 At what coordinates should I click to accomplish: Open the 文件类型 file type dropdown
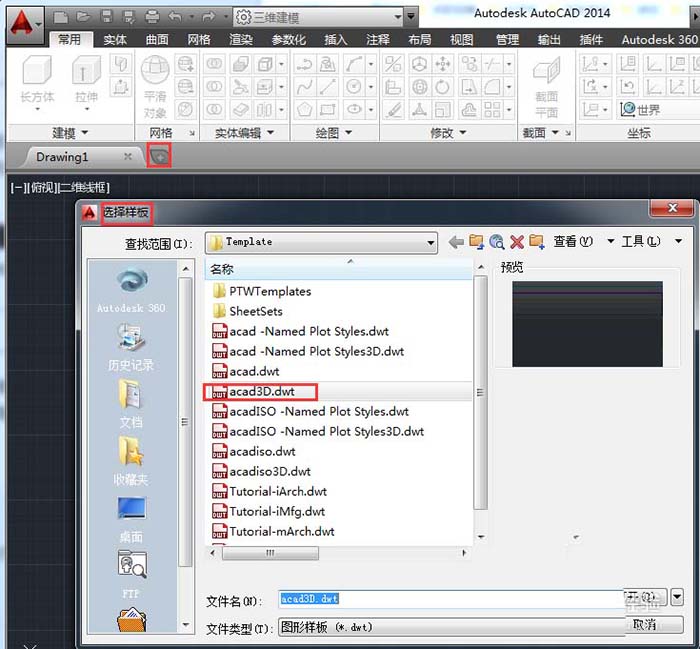[452, 627]
